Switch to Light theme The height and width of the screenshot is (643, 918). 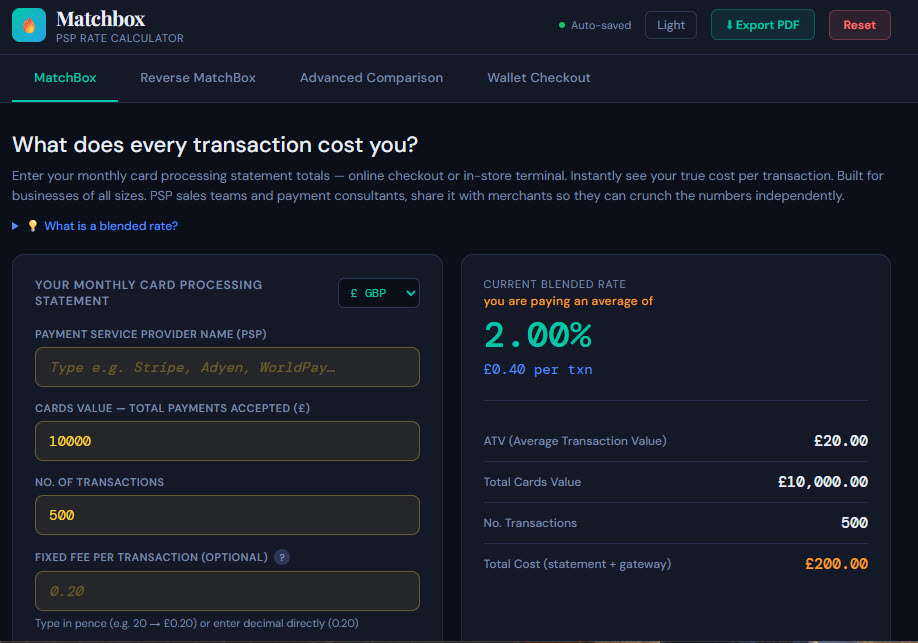[x=670, y=25]
